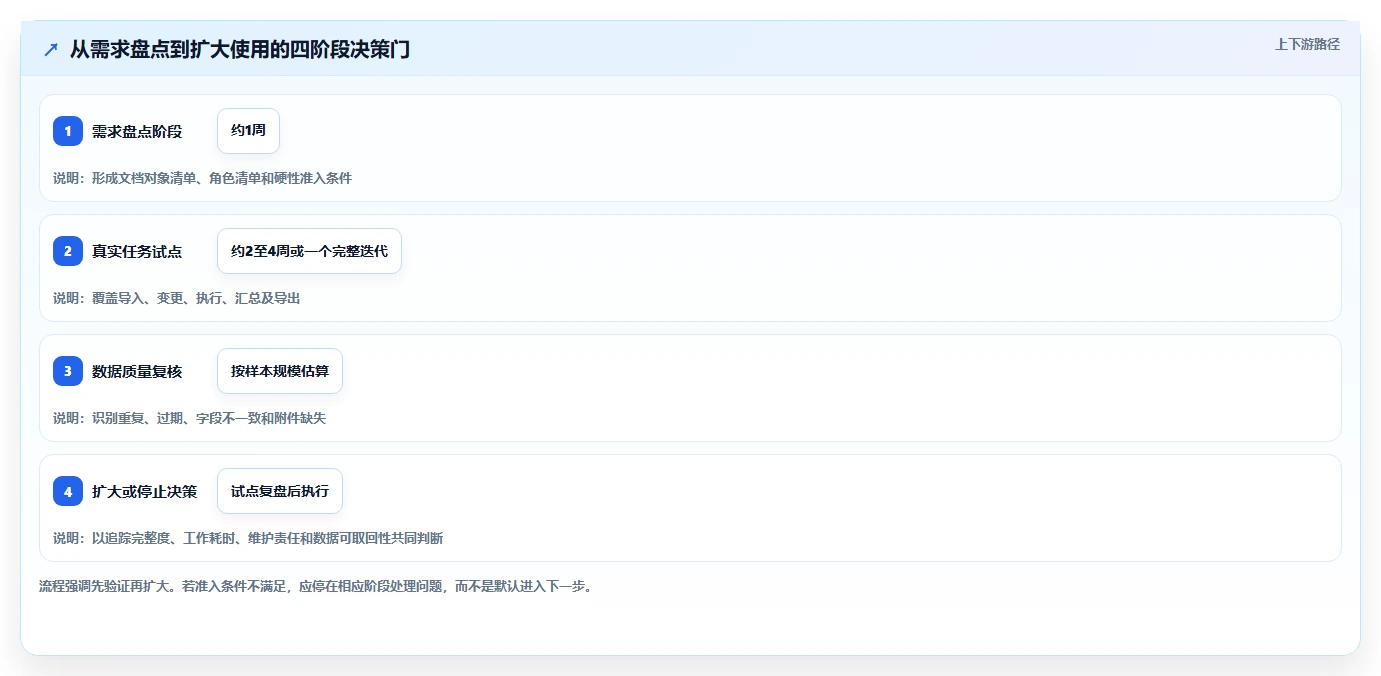Click the 需求盘点阶段 stage name
1381x676 pixels.
[x=137, y=132]
